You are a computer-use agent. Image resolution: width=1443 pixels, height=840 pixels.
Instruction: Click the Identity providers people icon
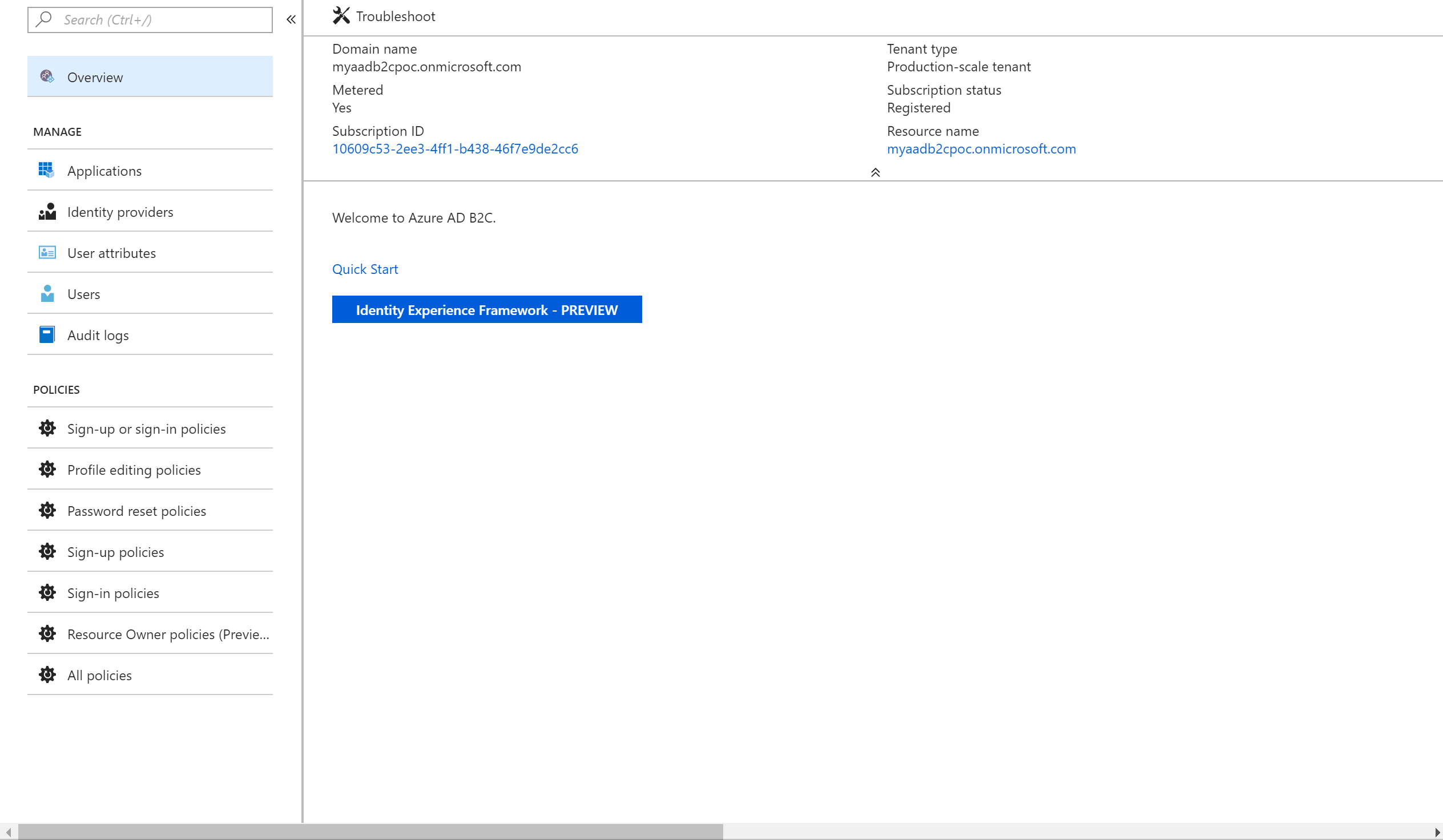pos(47,211)
